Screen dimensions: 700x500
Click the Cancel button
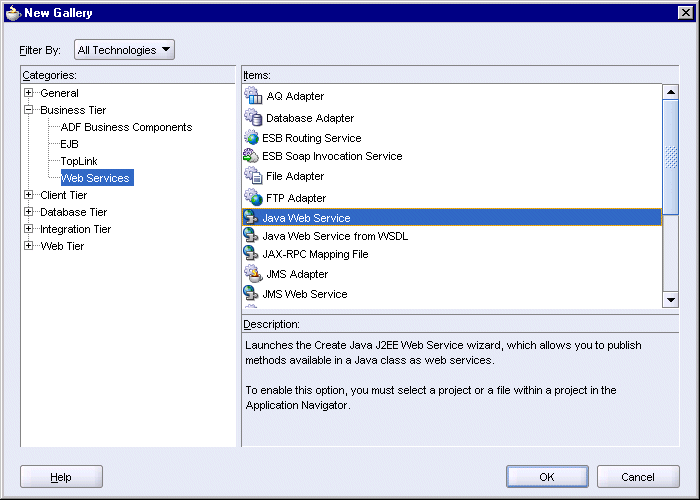pyautogui.click(x=638, y=477)
